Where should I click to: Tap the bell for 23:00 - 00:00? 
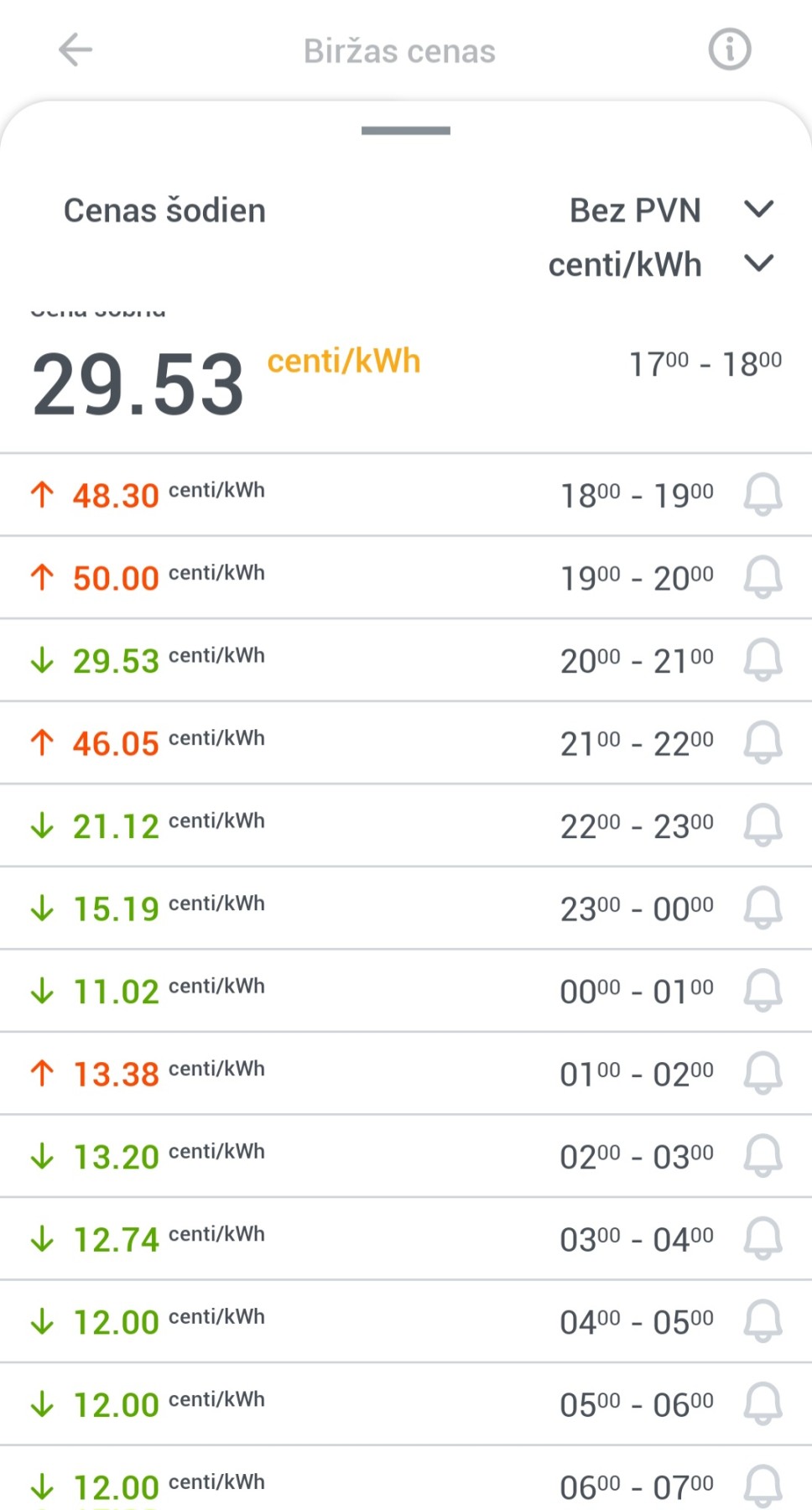763,908
